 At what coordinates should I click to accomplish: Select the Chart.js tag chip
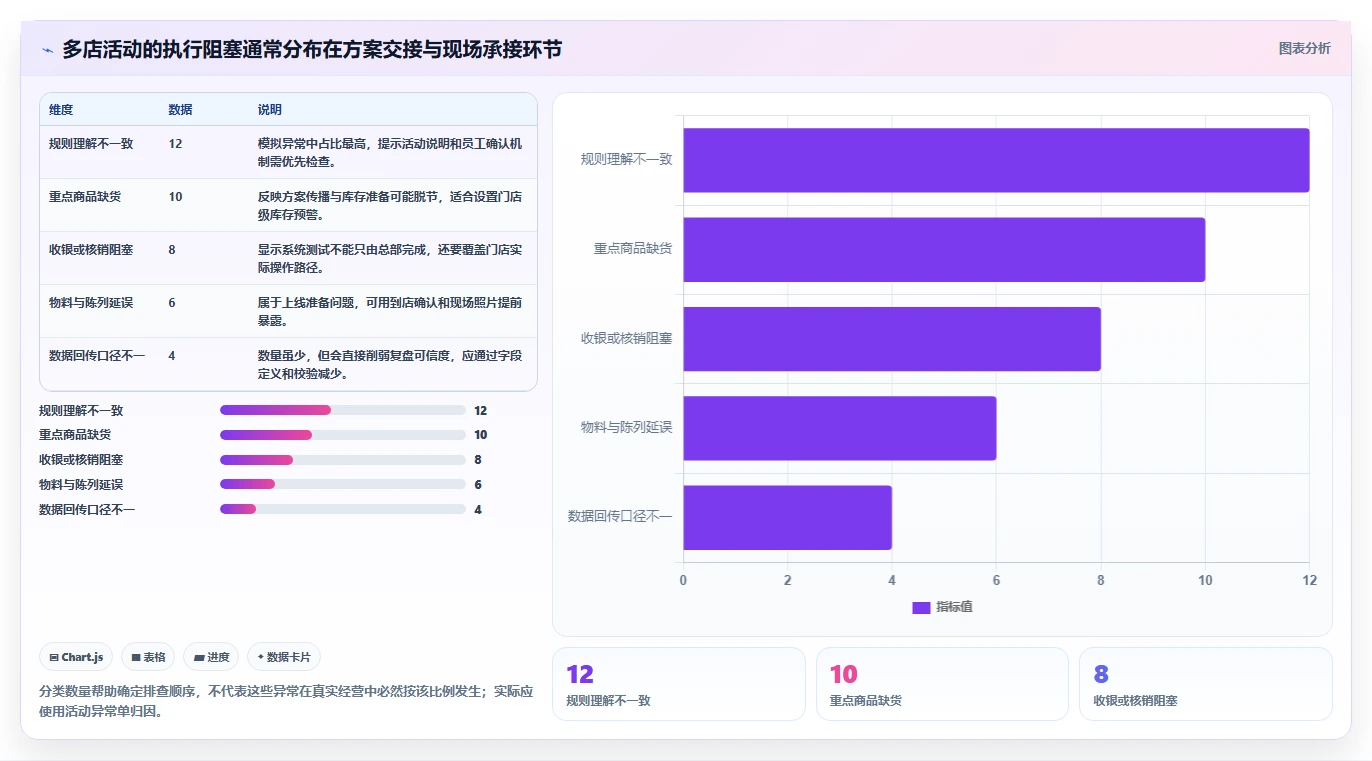click(77, 657)
